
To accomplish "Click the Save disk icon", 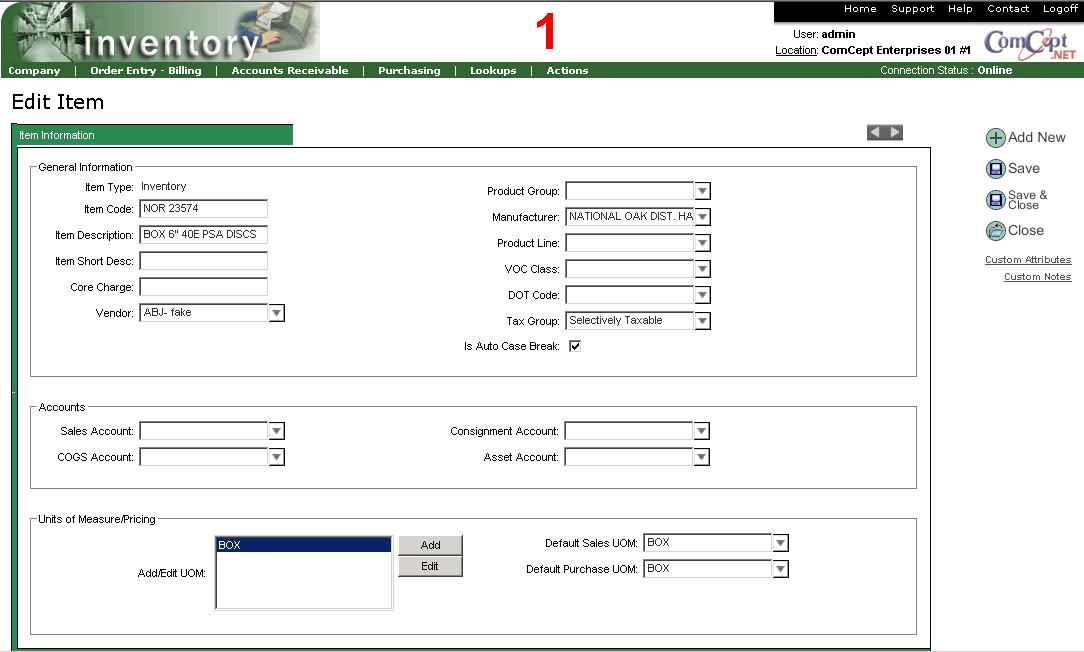I will pos(995,169).
